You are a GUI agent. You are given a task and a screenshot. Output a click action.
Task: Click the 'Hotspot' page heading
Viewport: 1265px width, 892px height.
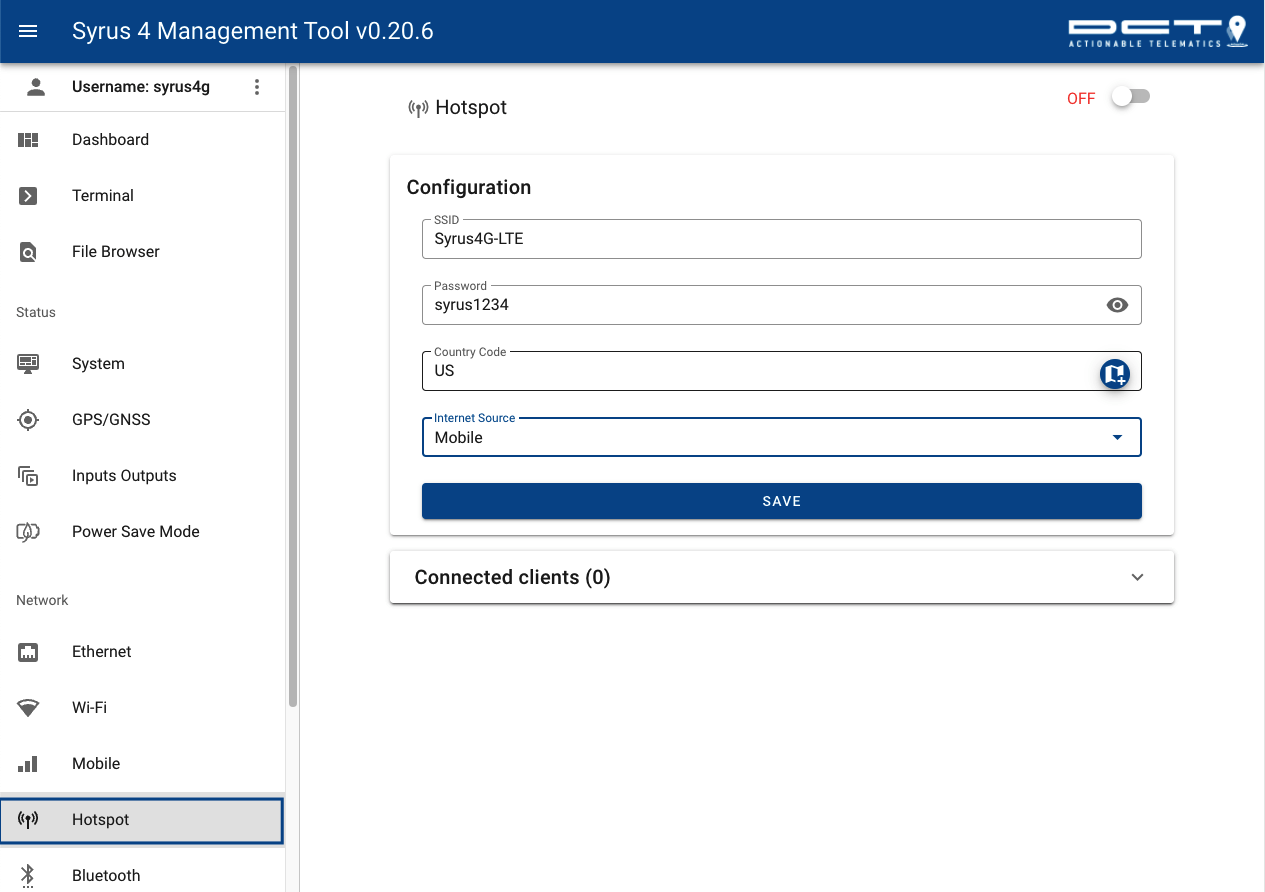pyautogui.click(x=471, y=107)
